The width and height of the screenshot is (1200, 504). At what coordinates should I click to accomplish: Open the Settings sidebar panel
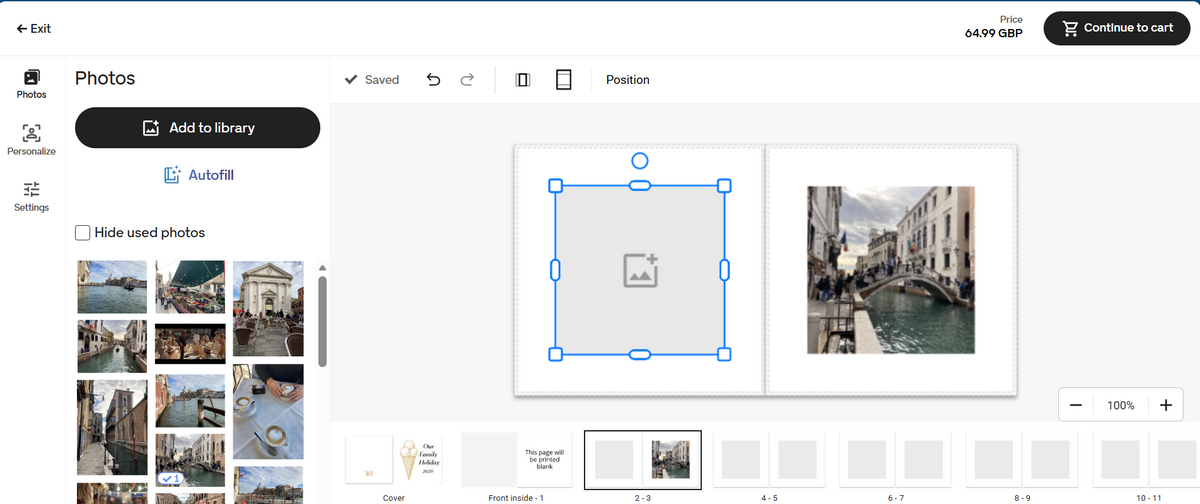pos(31,196)
